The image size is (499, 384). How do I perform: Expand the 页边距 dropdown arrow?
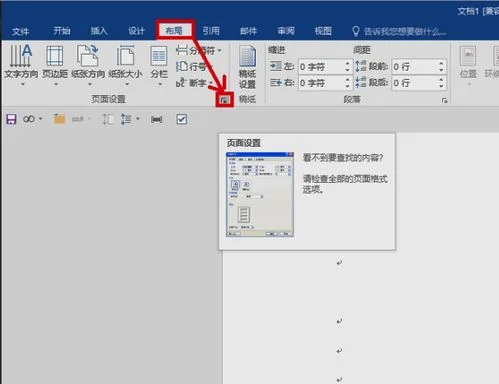pyautogui.click(x=56, y=84)
